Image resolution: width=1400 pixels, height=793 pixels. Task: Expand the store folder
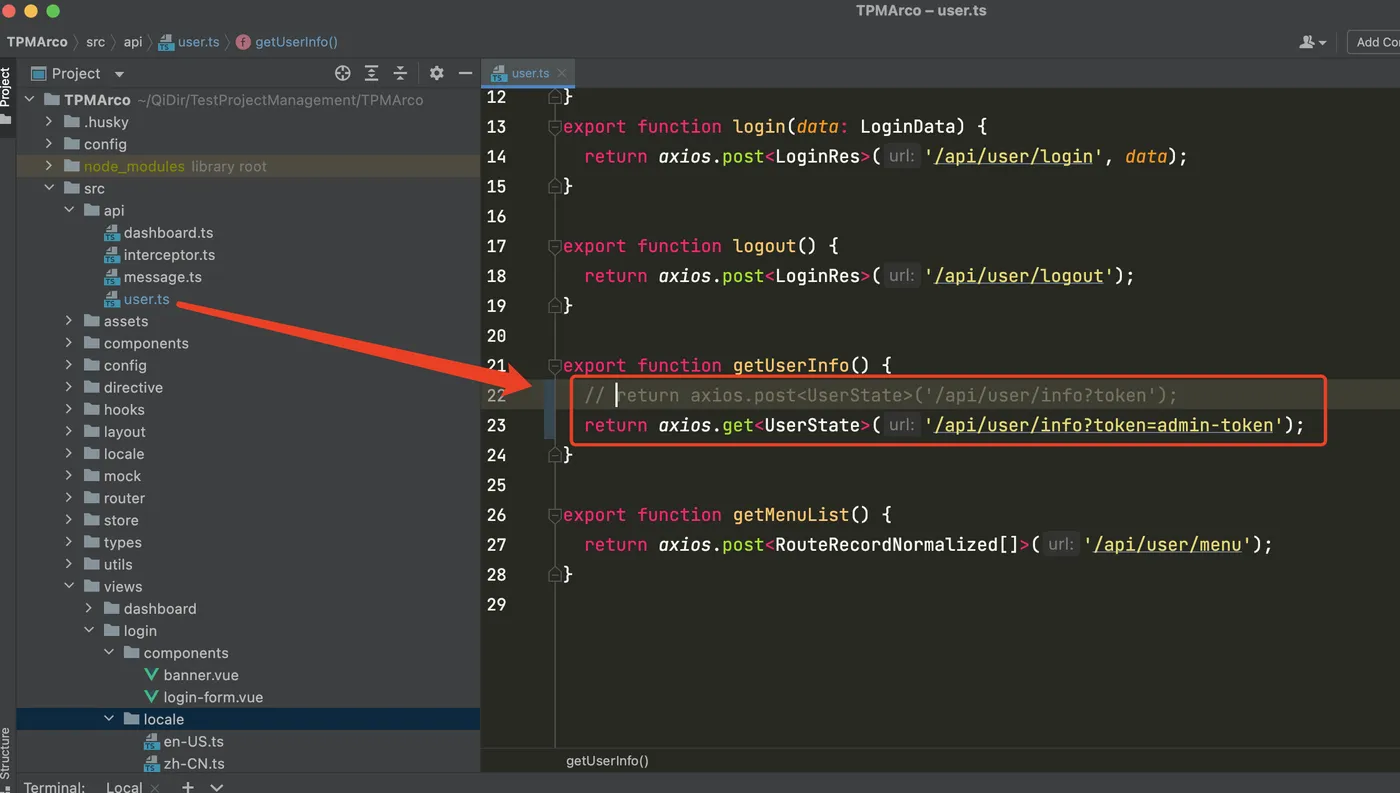[69, 520]
